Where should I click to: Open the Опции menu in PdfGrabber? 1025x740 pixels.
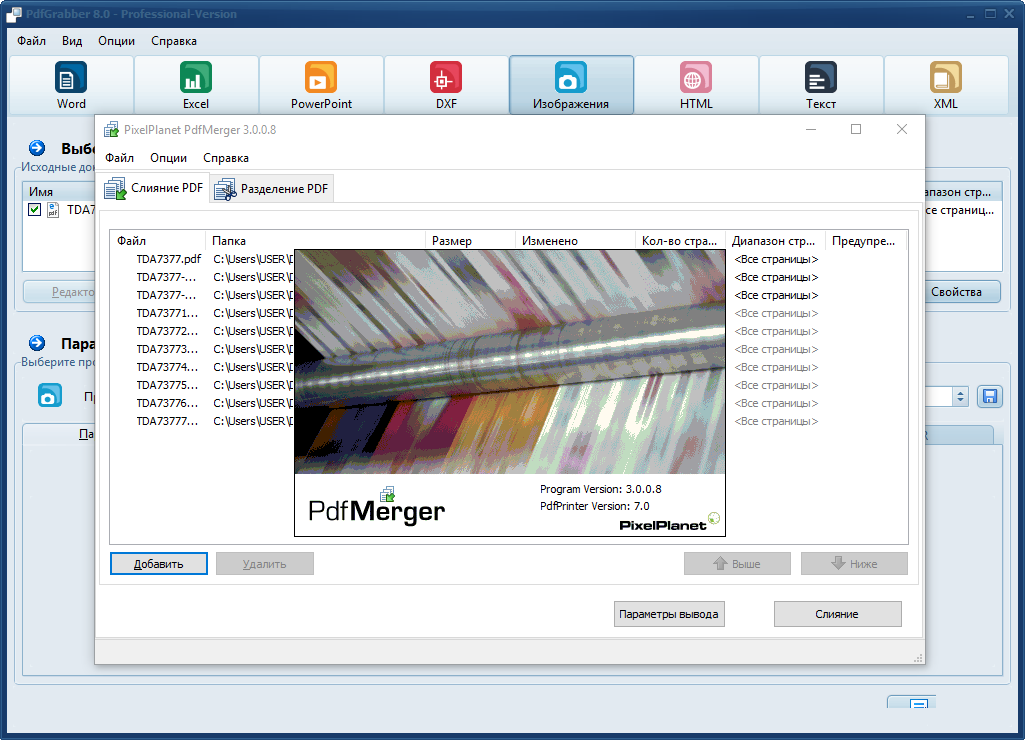click(x=116, y=41)
